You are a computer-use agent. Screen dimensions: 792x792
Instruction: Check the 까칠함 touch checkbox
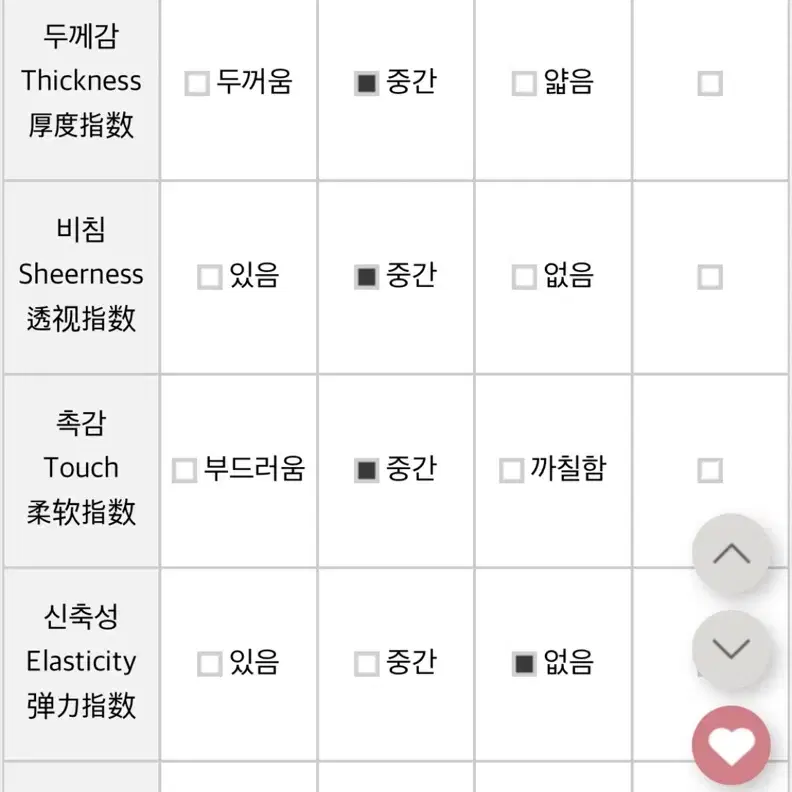(511, 470)
